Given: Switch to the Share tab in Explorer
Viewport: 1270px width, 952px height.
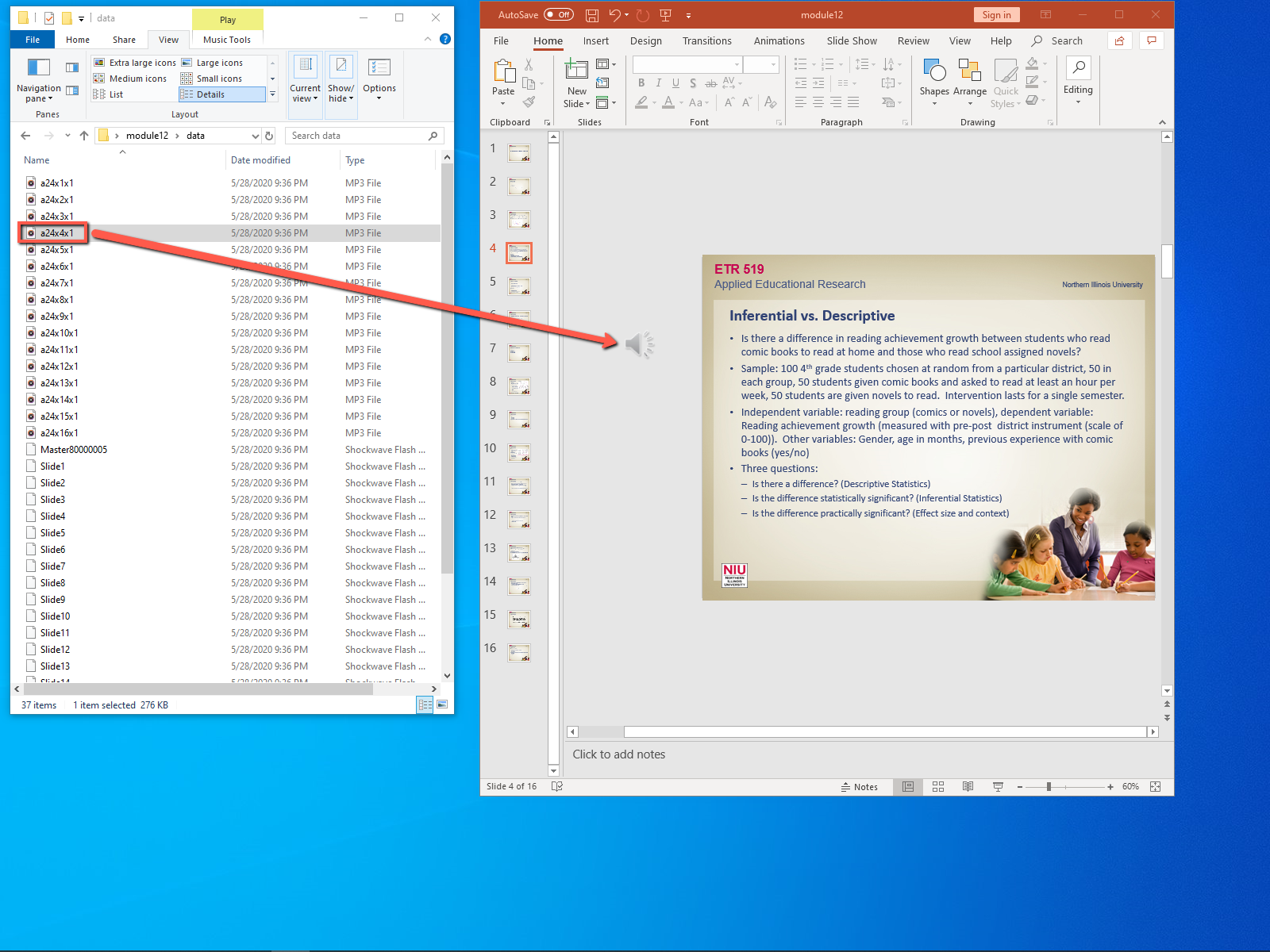Looking at the screenshot, I should point(124,40).
